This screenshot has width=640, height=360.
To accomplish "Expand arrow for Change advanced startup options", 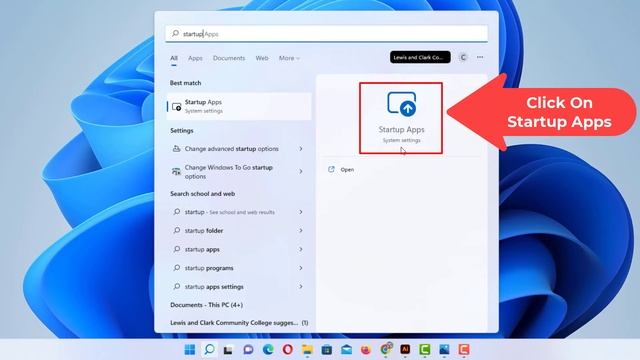I will [301, 149].
